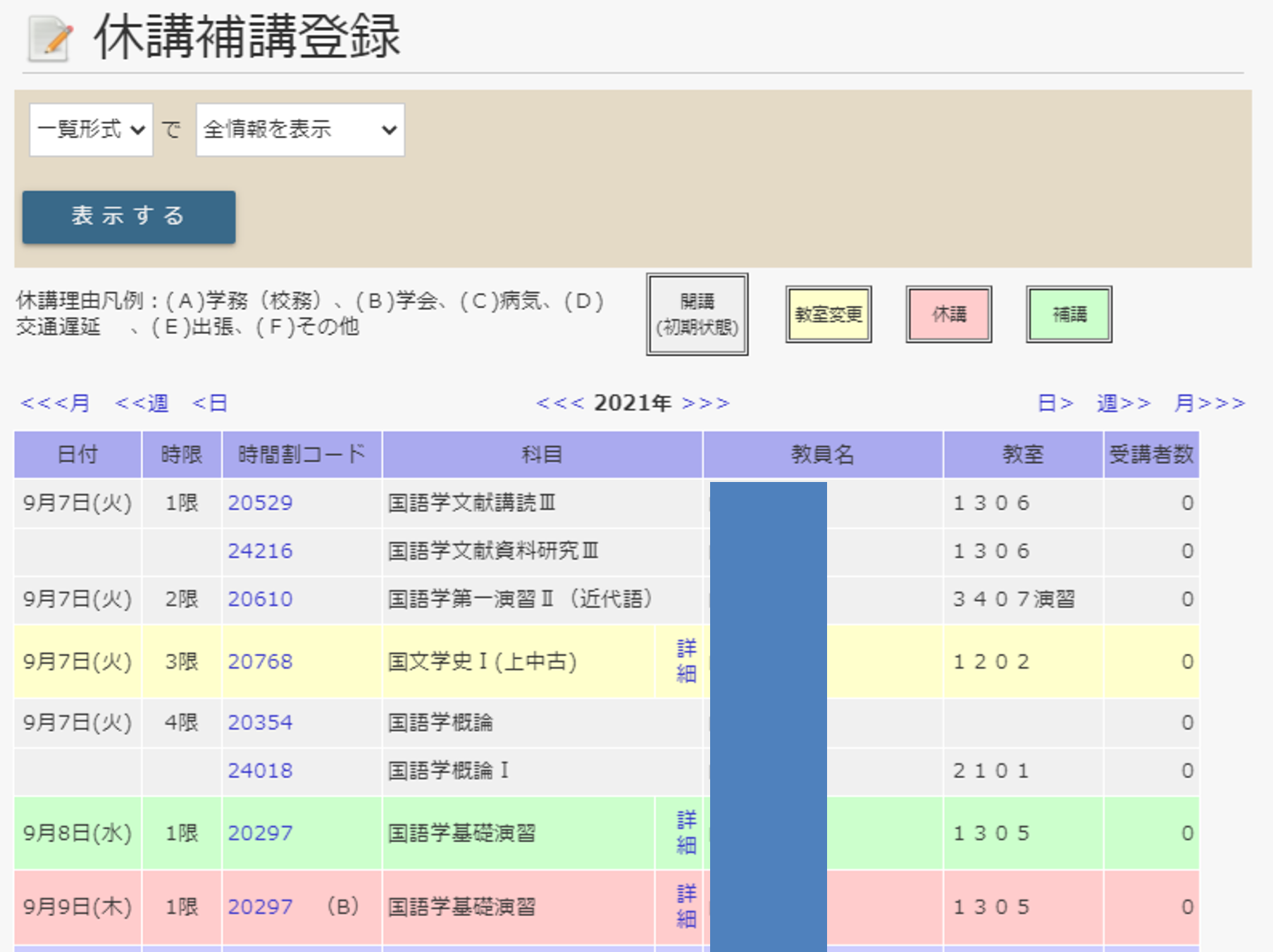Advance one week with 週>> link
The height and width of the screenshot is (952, 1273).
coord(1124,403)
